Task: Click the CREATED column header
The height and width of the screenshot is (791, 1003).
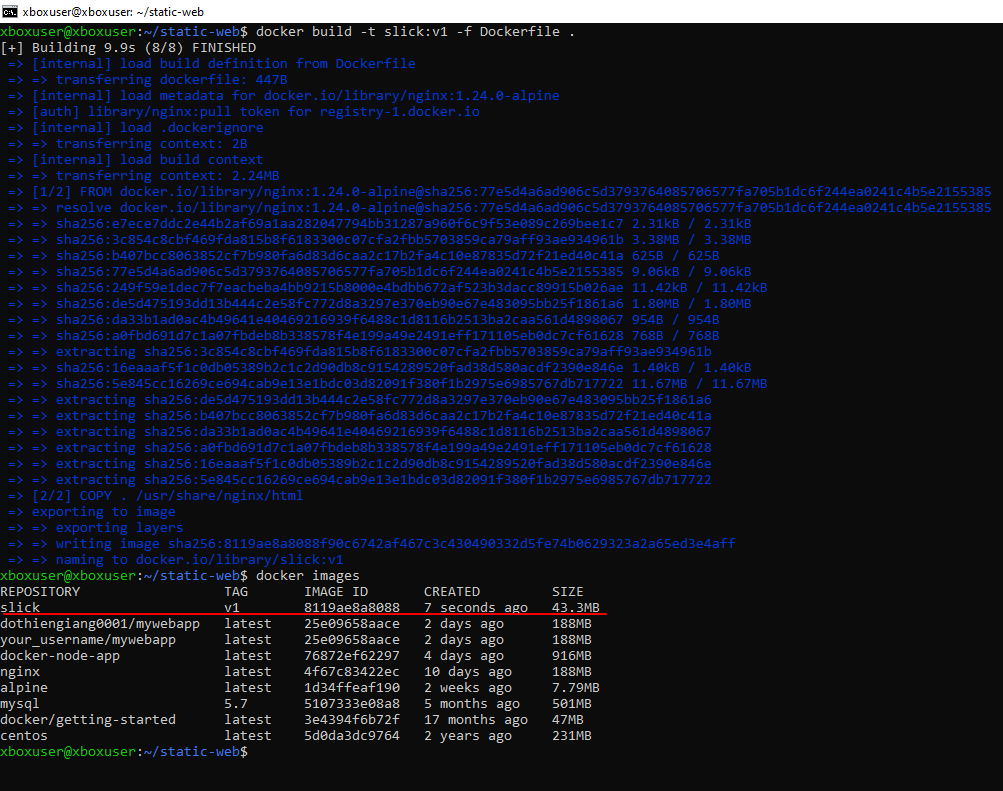Action: [452, 592]
